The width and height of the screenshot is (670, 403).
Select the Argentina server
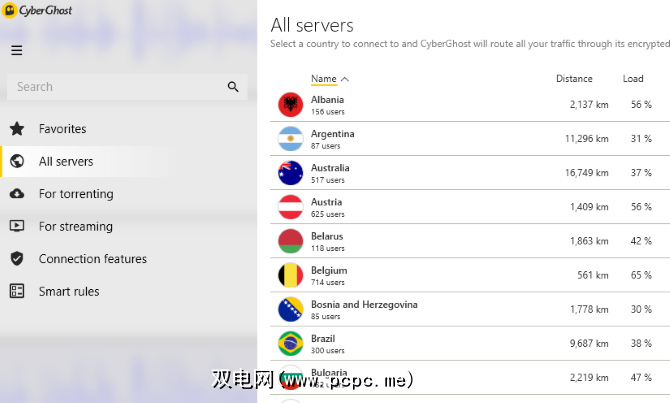[x=470, y=139]
